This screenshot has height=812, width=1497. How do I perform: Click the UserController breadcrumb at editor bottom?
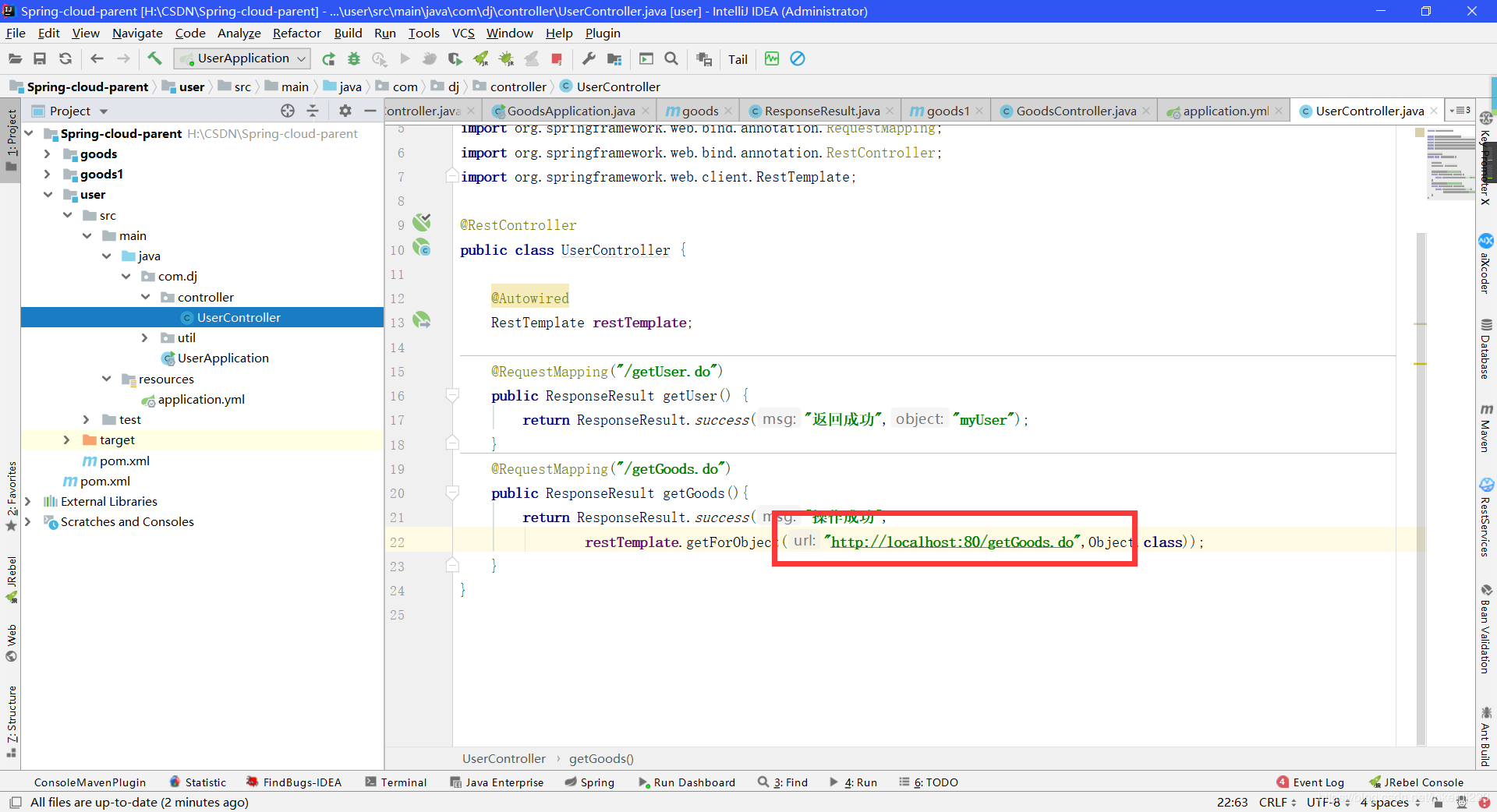click(504, 758)
